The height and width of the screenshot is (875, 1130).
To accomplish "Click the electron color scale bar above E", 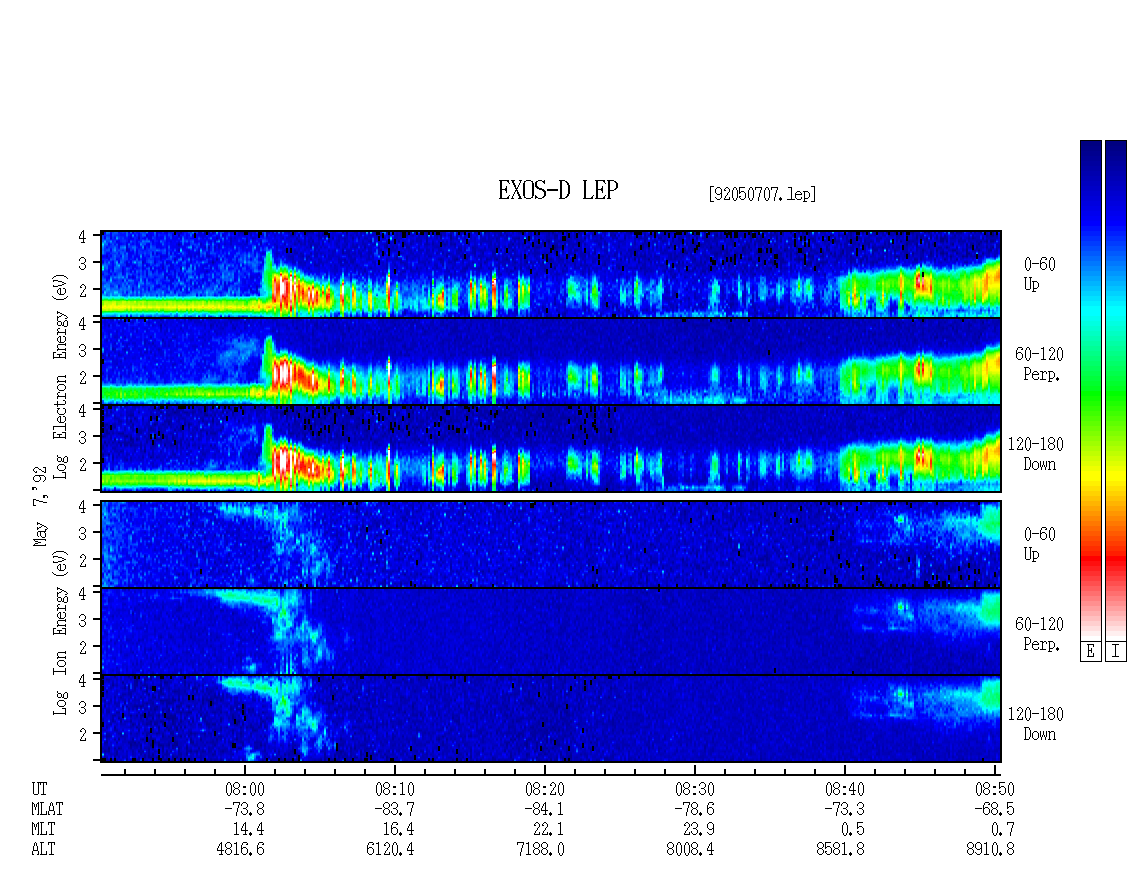I will click(1090, 389).
